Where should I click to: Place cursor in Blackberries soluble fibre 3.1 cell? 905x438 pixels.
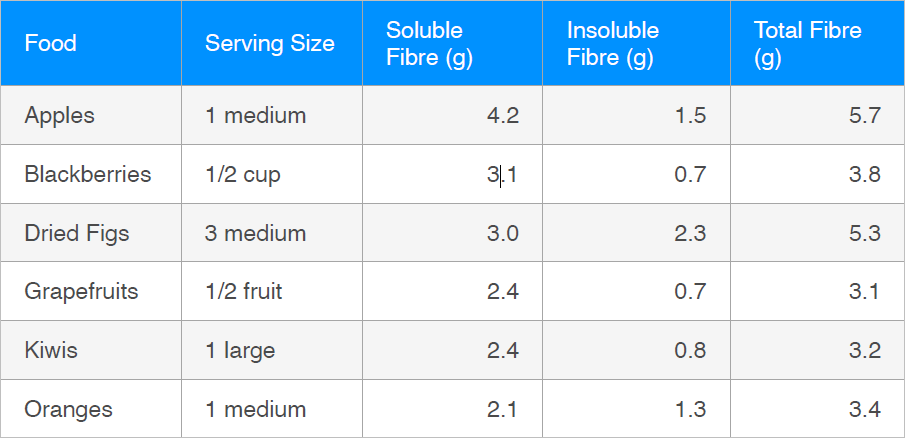452,174
